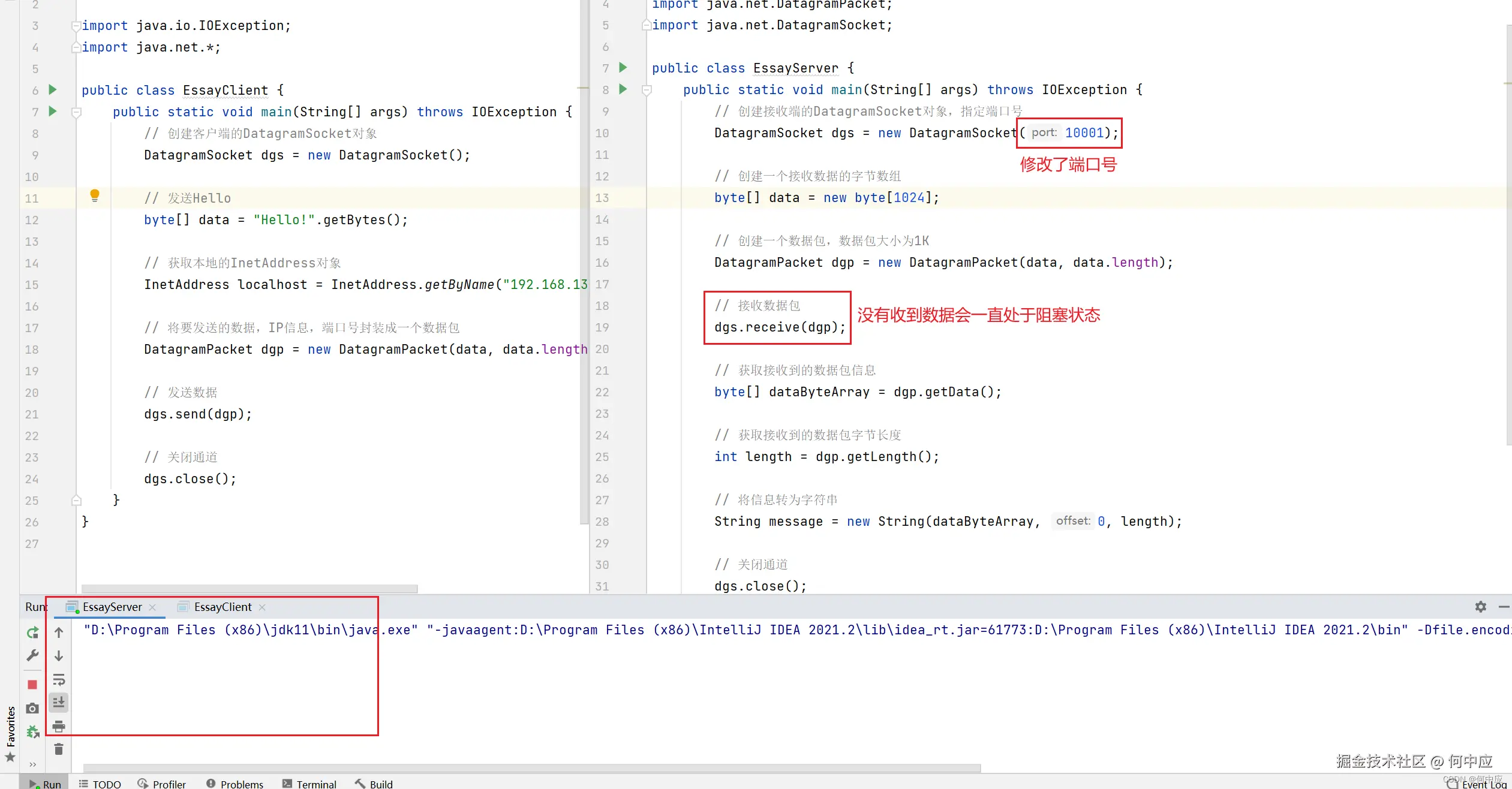
Task: Collapse imports fold marker in EssayServer
Action: [646, 25]
